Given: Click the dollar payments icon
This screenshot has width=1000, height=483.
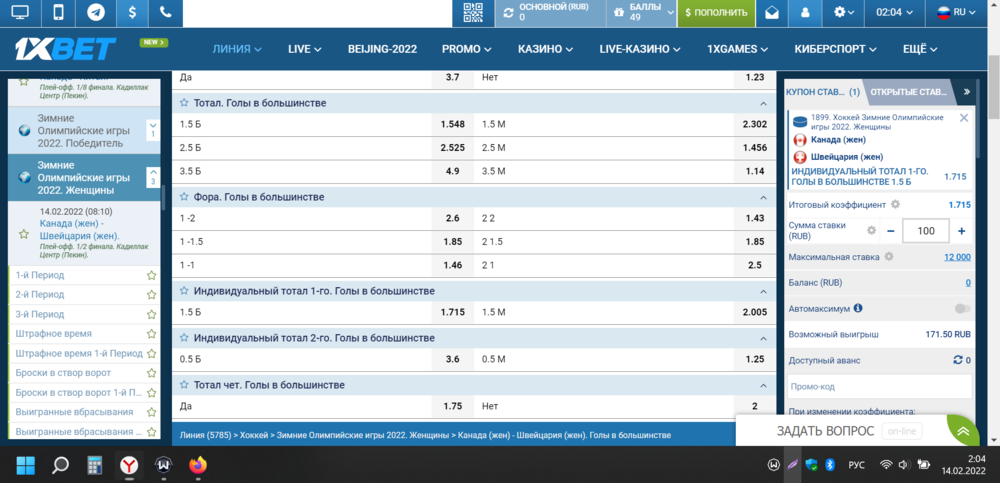Looking at the screenshot, I should 131,13.
